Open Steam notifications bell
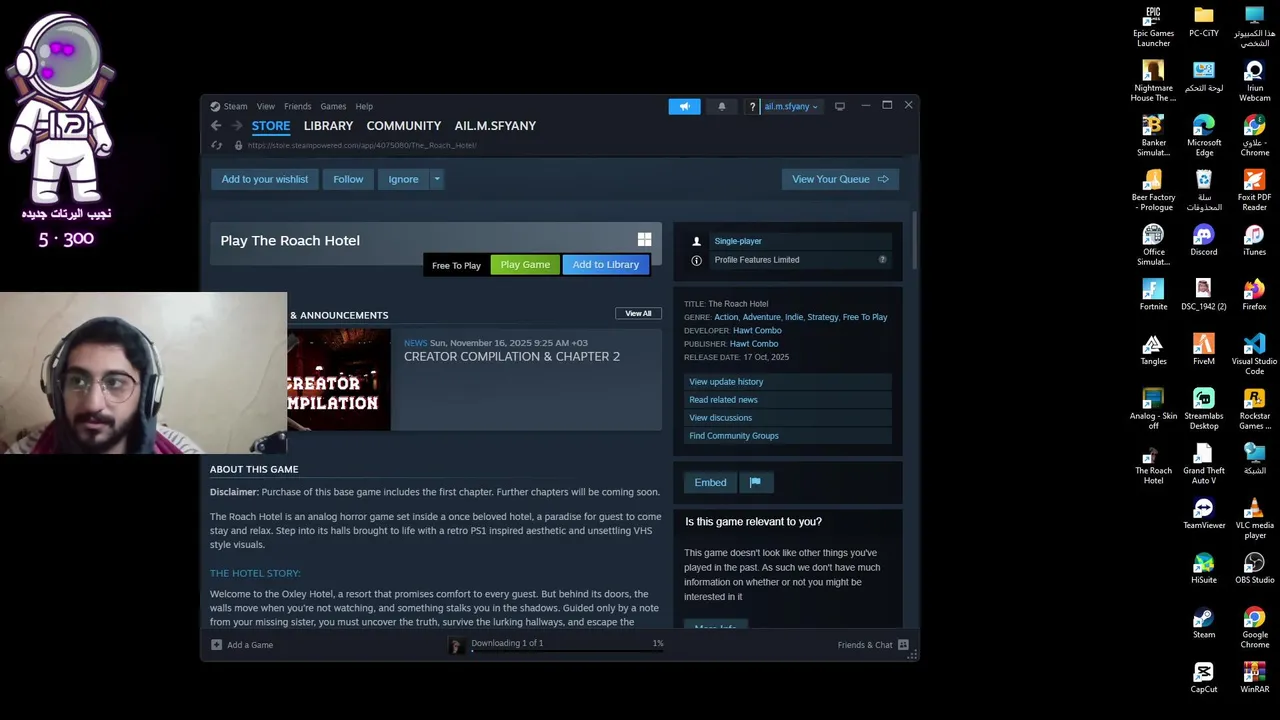This screenshot has height=720, width=1280. (721, 106)
